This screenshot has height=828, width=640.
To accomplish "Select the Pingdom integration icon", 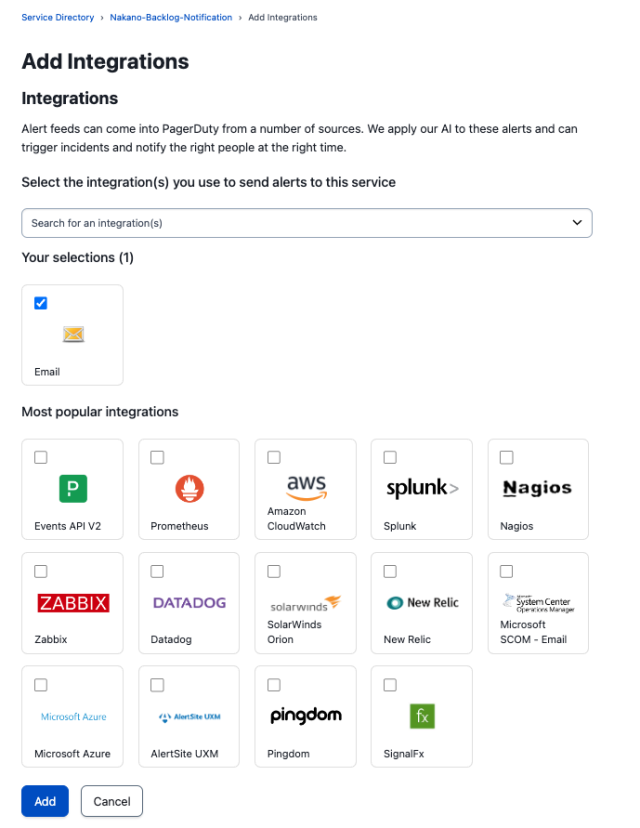I will coord(305,715).
